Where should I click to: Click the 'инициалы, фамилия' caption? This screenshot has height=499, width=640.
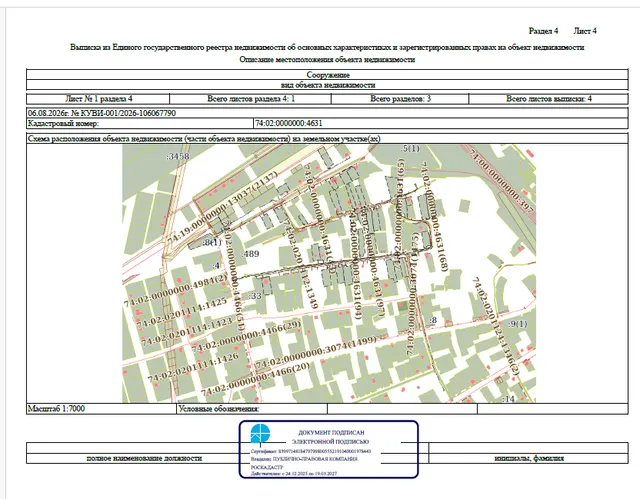[x=529, y=458]
